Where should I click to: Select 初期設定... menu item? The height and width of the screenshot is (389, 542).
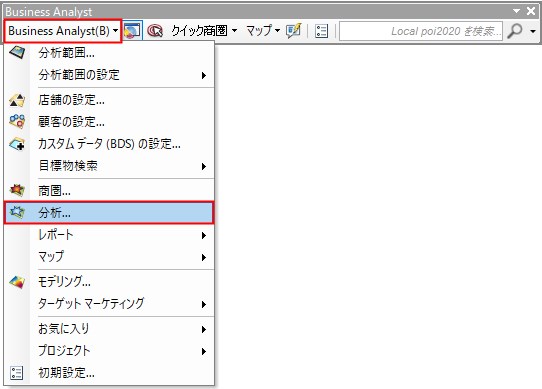[109, 373]
